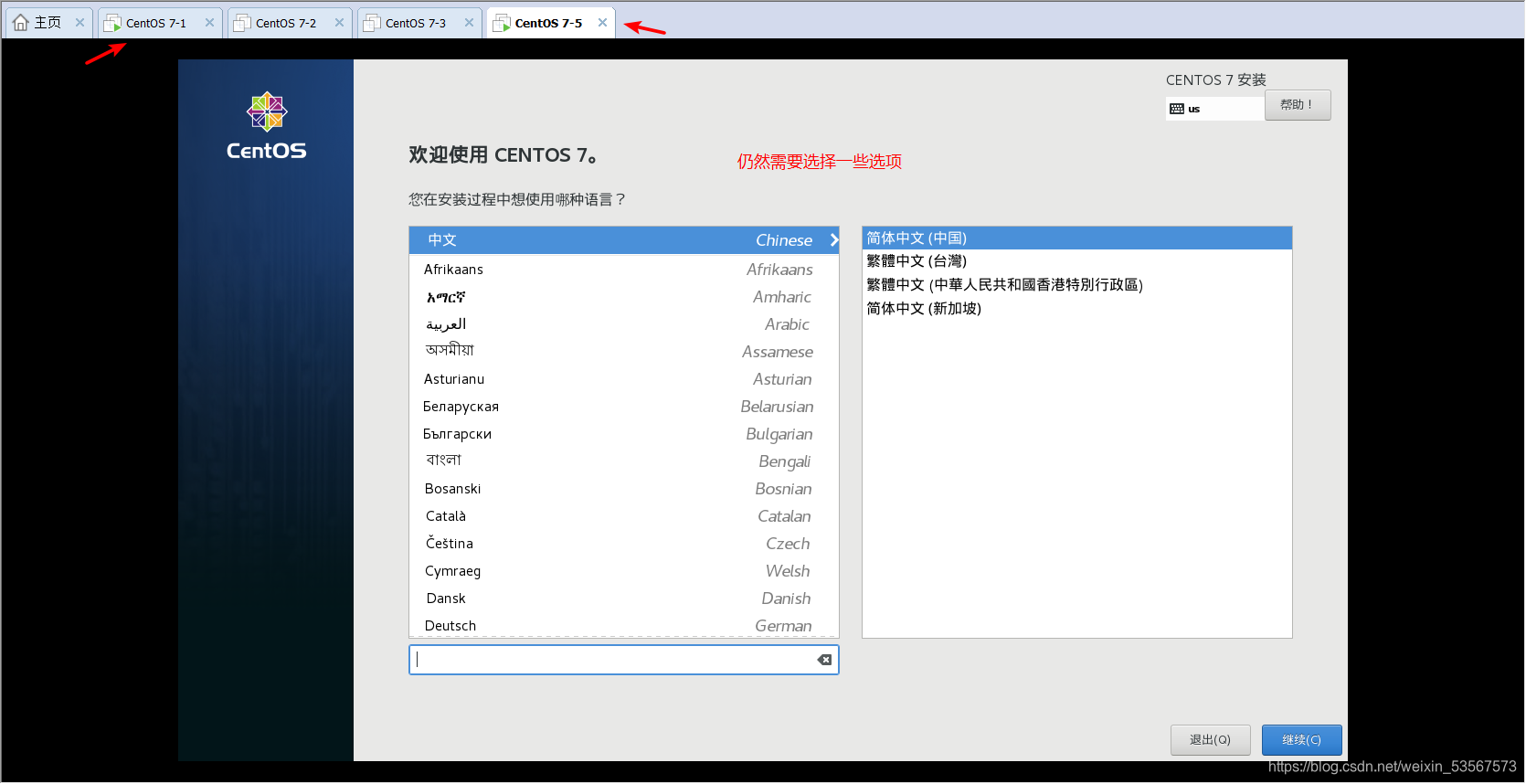
Task: Click the VM icon on CentOS 7-5 tab
Action: click(x=502, y=24)
